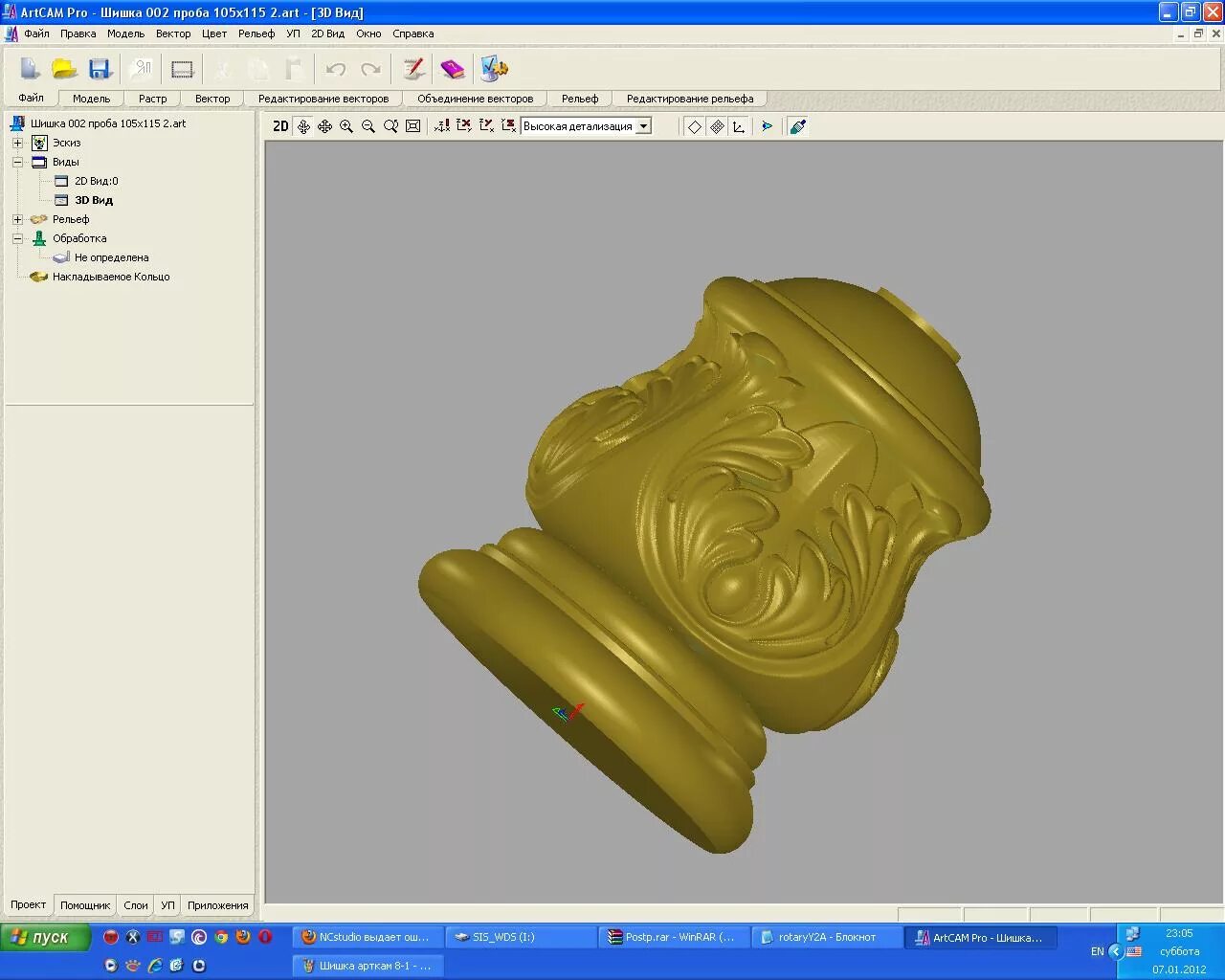Switch to the Помощник bottom tab

[85, 905]
